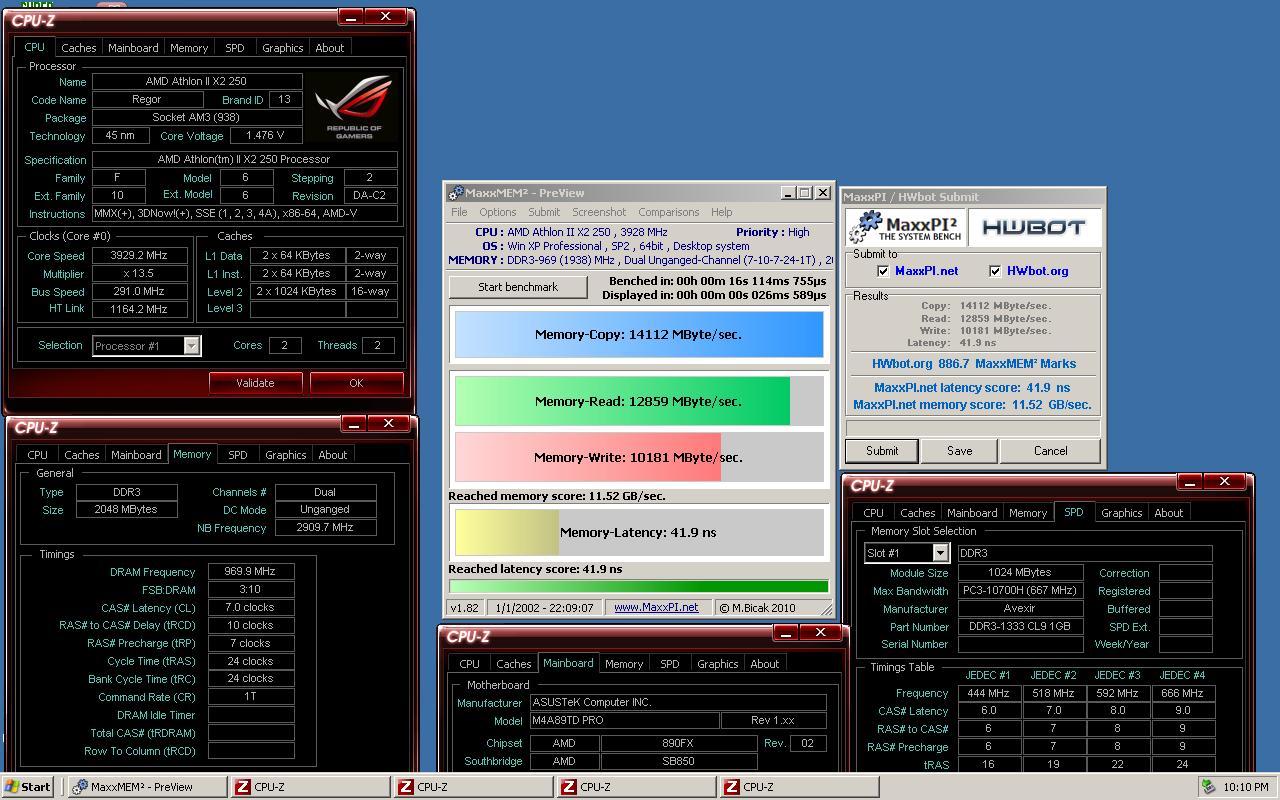Click the Memory-Write result bar
The height and width of the screenshot is (800, 1280).
click(x=639, y=457)
